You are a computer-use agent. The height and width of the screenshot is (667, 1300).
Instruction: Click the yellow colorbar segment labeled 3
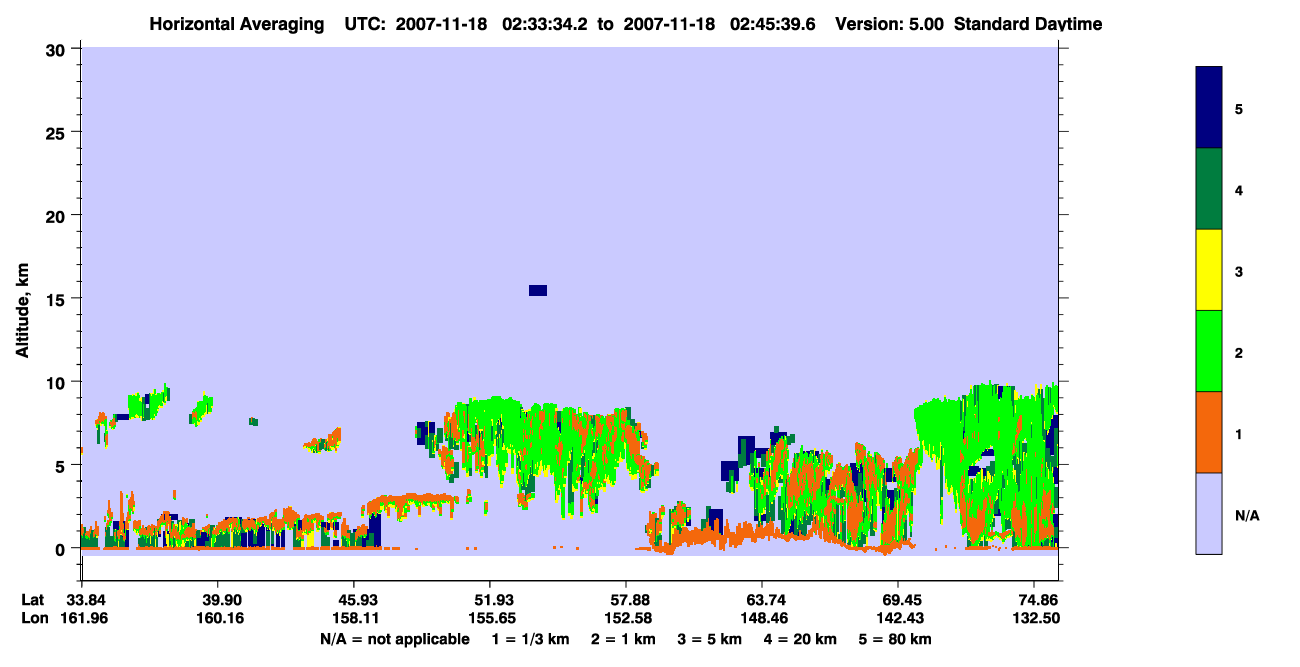[1209, 270]
